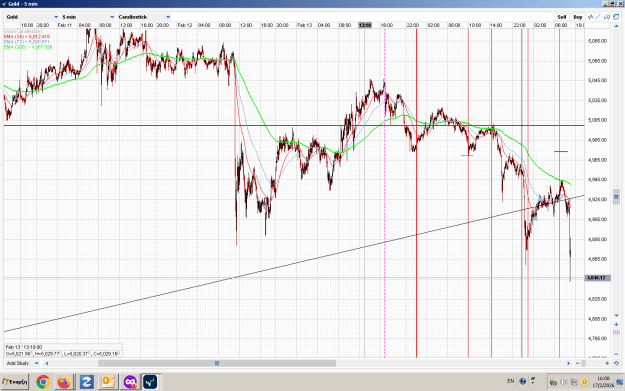Click the horizontal chart scrollbar thumb
This screenshot has height=391, width=625.
217,363
